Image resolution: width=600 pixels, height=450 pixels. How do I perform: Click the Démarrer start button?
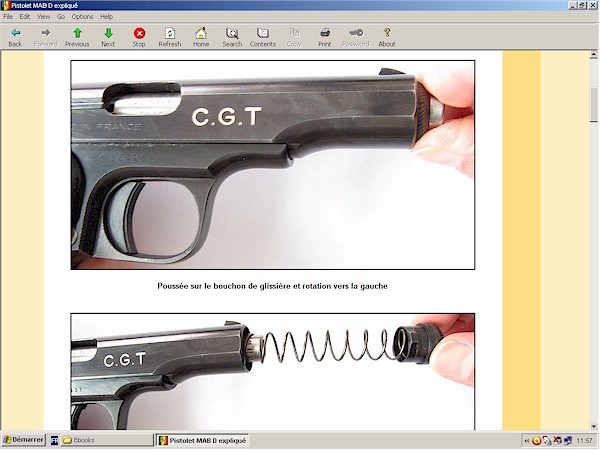(23, 440)
